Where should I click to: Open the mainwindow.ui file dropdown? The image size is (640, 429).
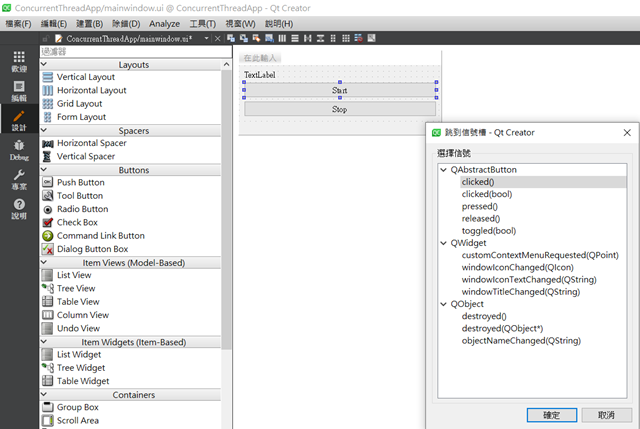tap(206, 38)
